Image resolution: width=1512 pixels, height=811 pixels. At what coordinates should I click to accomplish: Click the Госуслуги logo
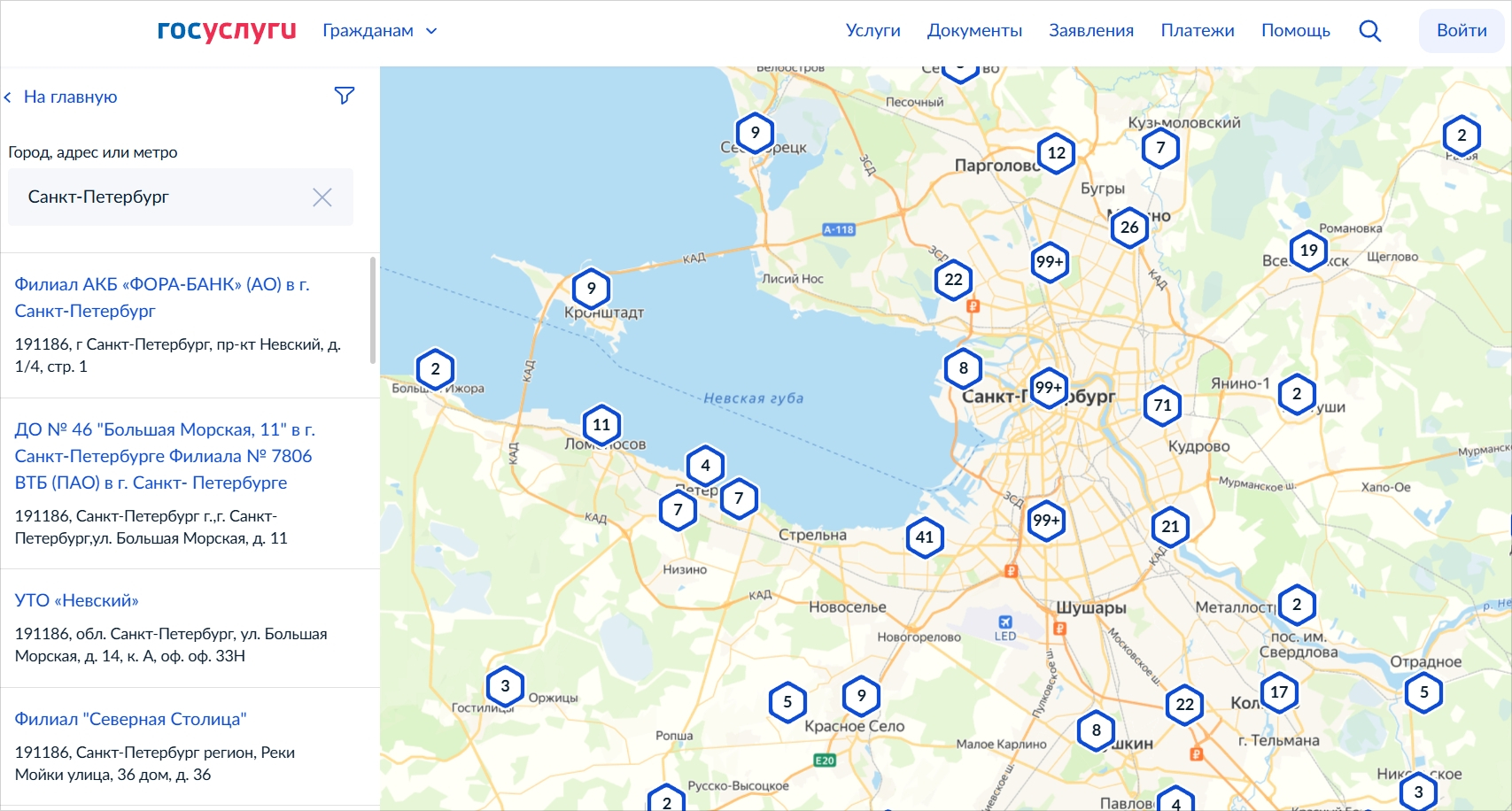click(x=227, y=30)
